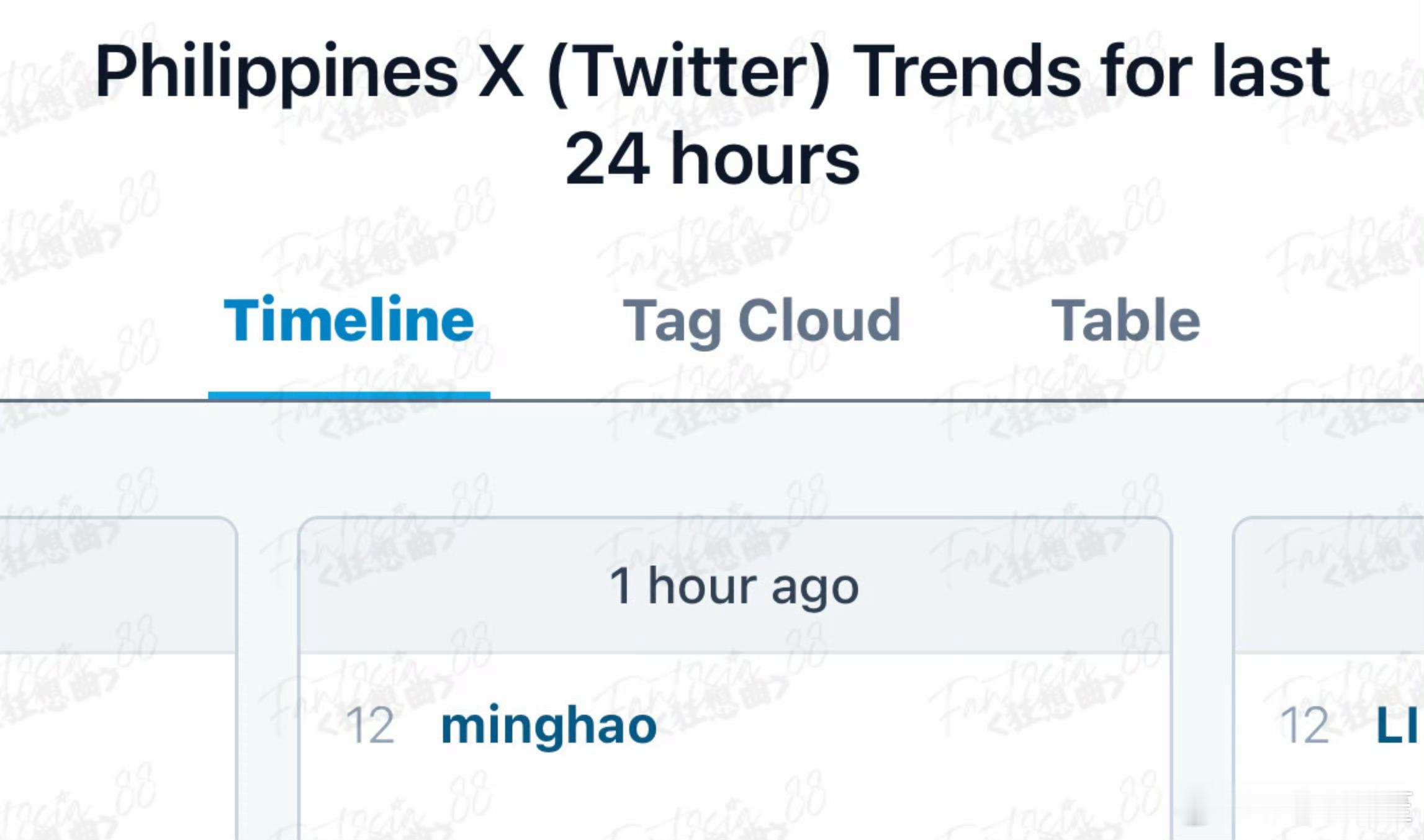This screenshot has width=1424, height=840.
Task: Click the word "Cloud" in Tag Cloud
Action: pos(819,321)
